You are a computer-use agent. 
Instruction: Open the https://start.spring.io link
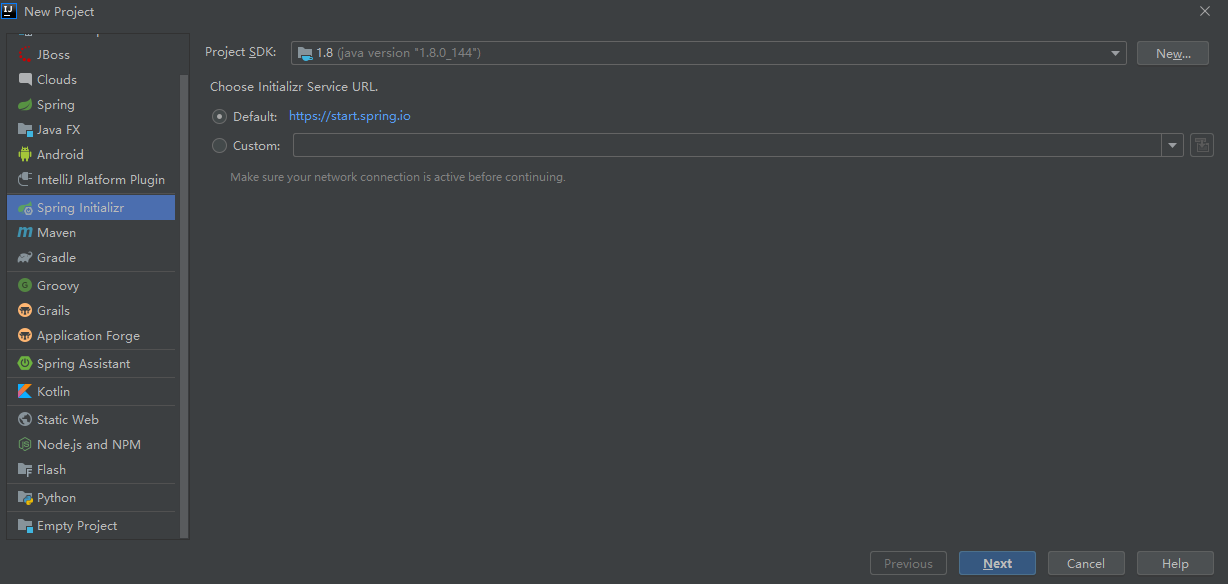(x=350, y=116)
